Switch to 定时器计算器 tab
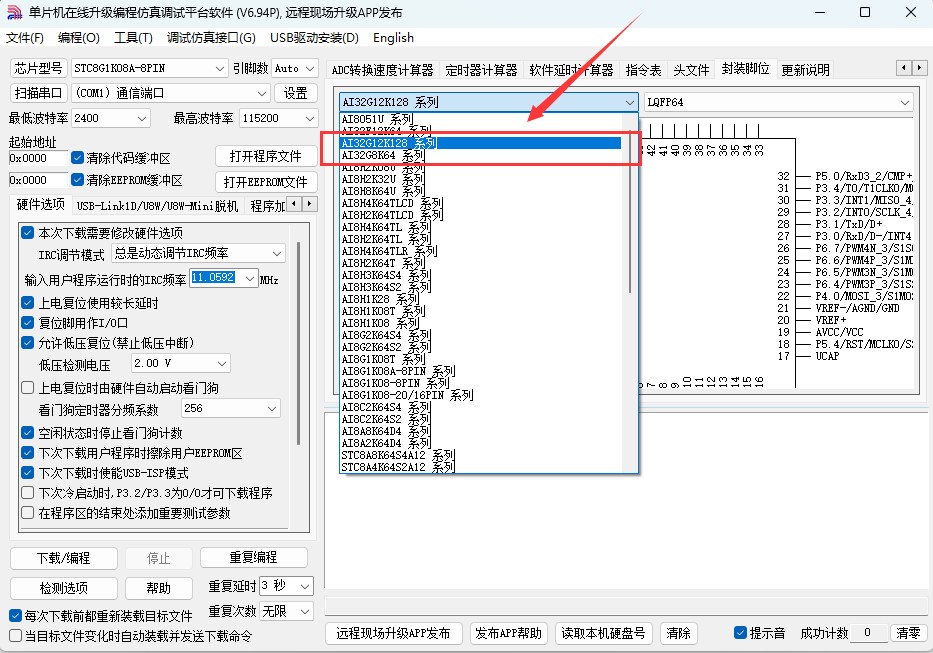The height and width of the screenshot is (653, 933). pyautogui.click(x=481, y=70)
